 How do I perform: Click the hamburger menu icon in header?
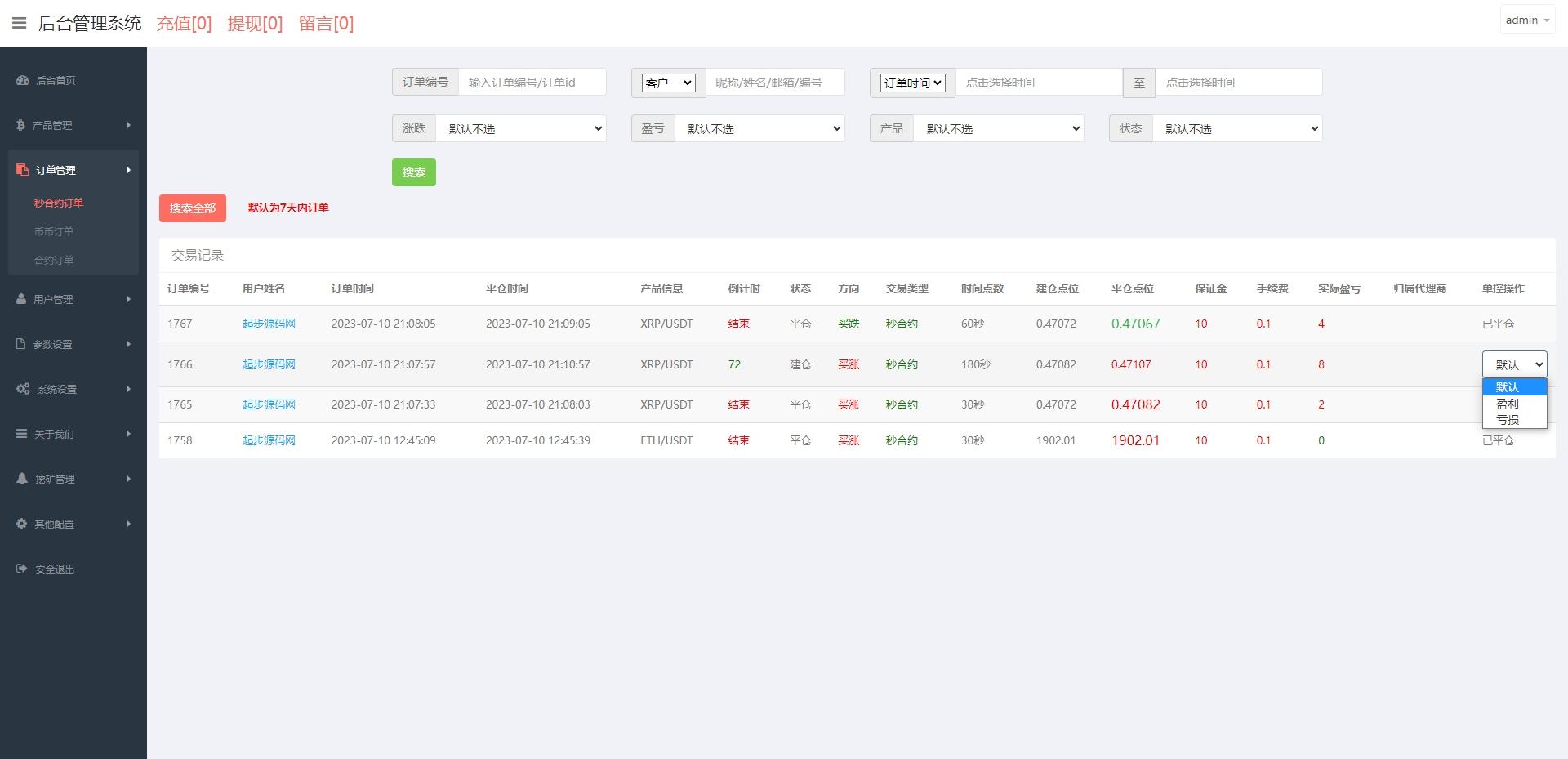pos(19,23)
